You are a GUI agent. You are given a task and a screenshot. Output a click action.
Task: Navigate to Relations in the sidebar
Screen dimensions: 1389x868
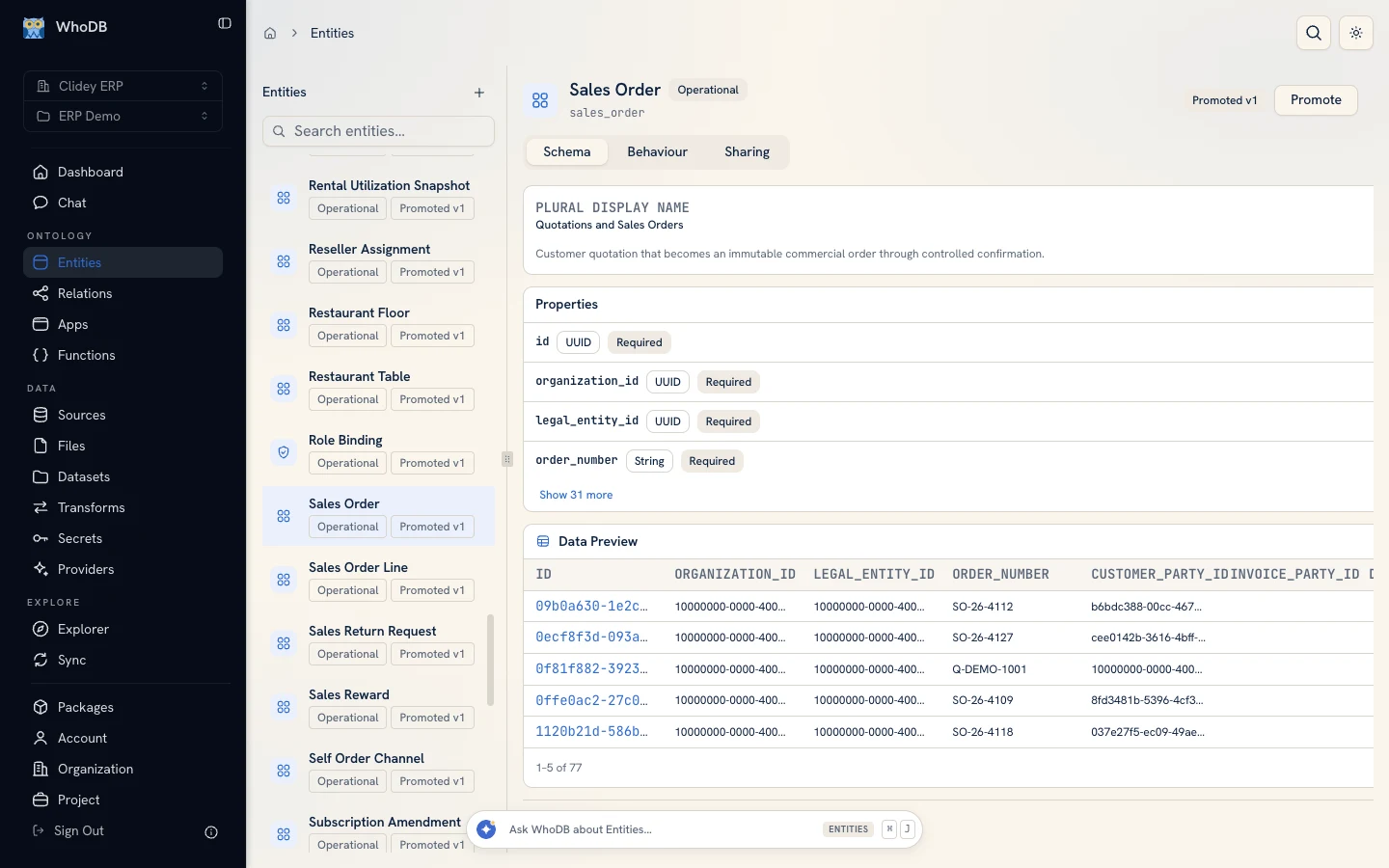123,293
